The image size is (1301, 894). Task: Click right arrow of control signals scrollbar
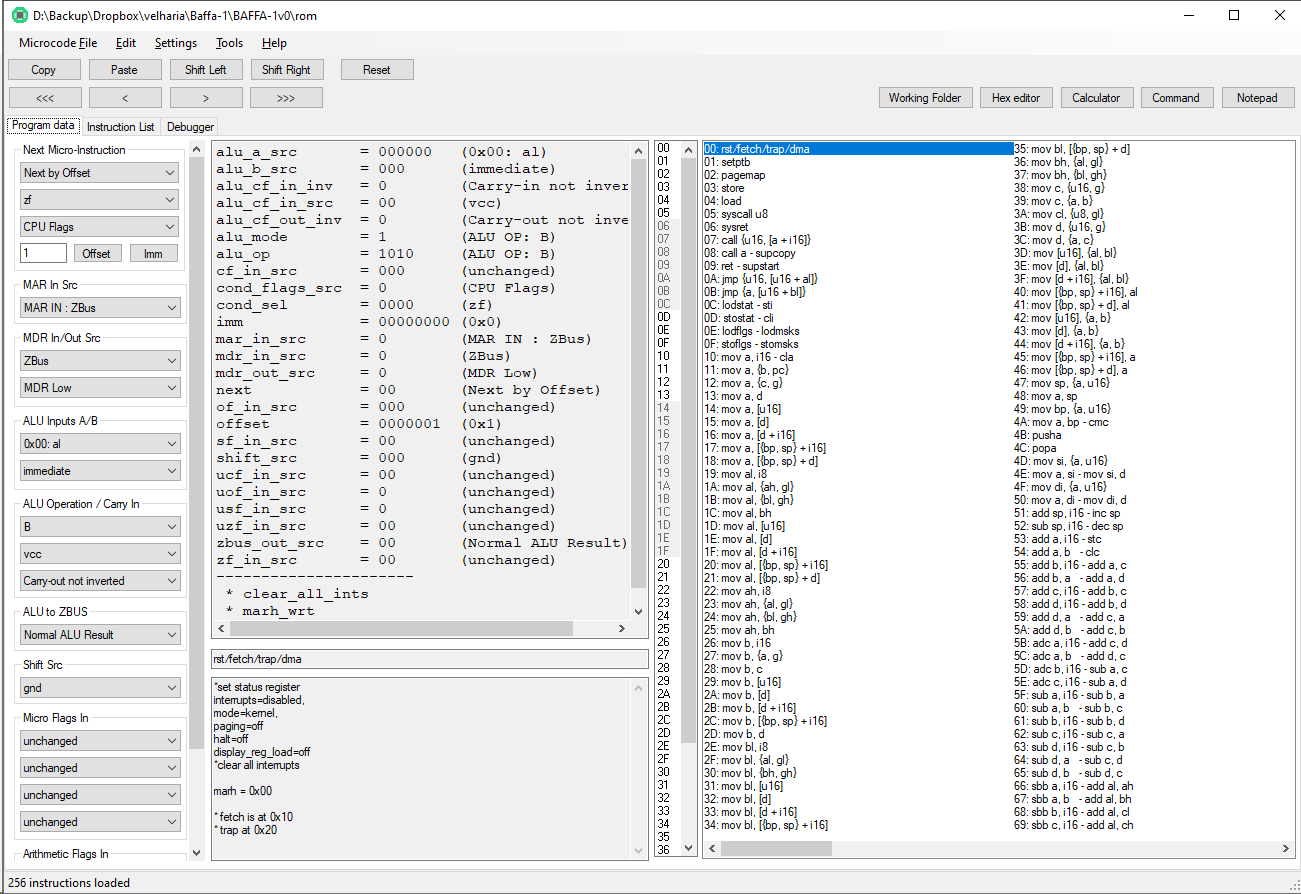pos(623,629)
